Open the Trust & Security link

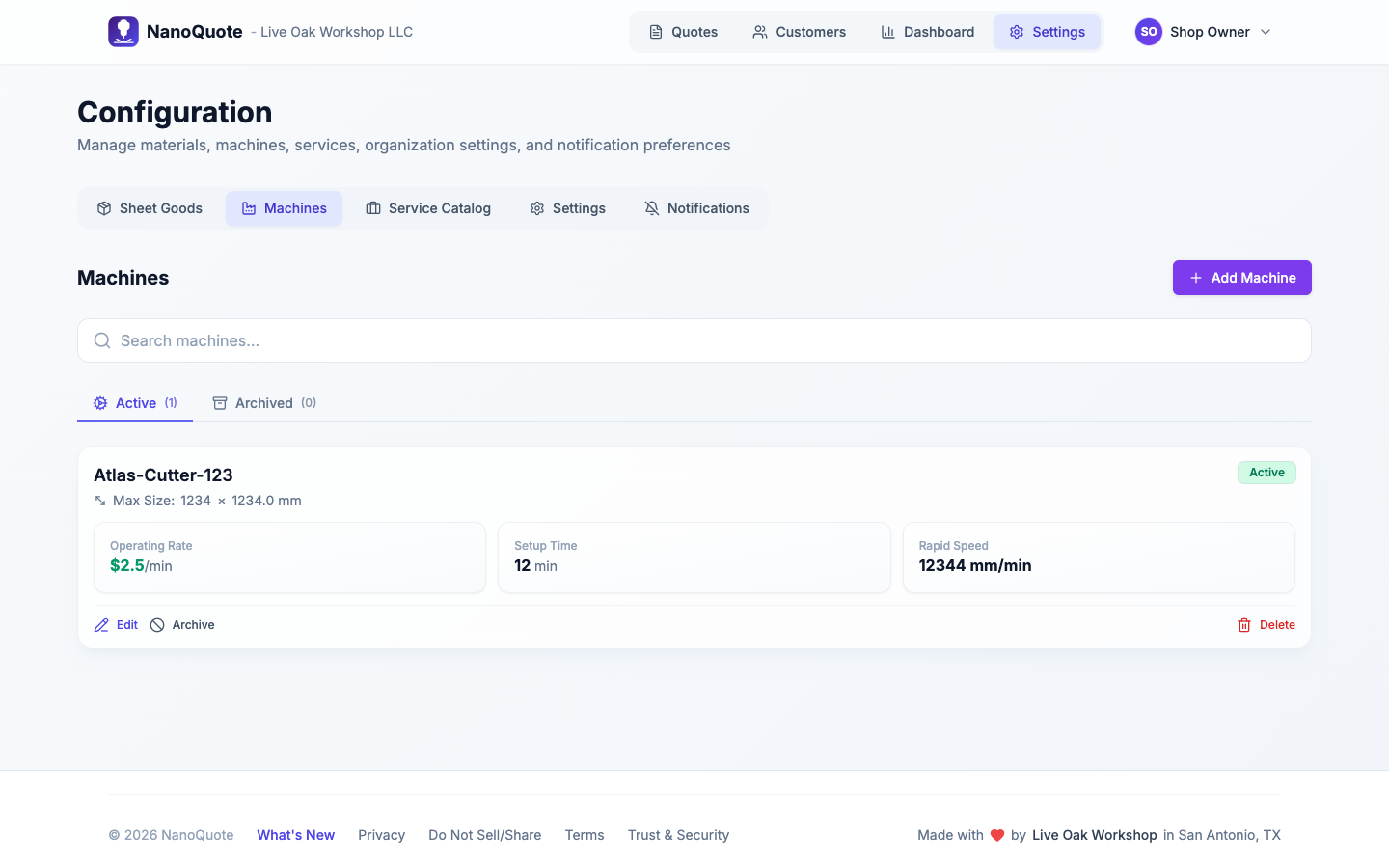click(x=678, y=835)
